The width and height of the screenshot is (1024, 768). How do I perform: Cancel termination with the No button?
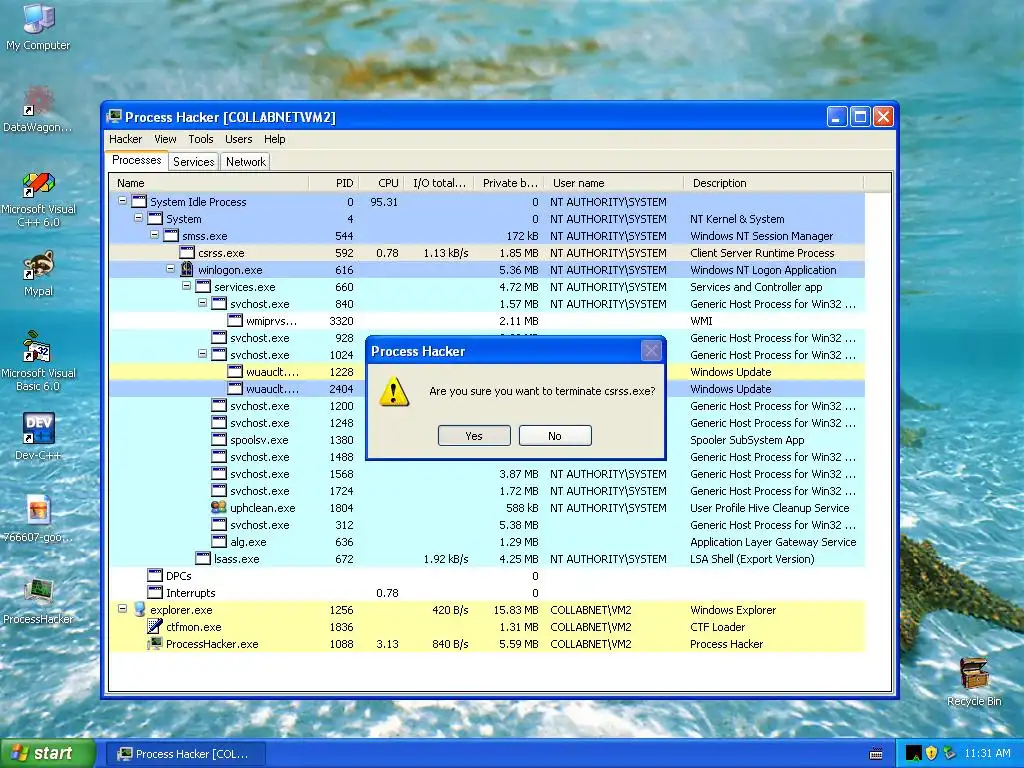[555, 436]
